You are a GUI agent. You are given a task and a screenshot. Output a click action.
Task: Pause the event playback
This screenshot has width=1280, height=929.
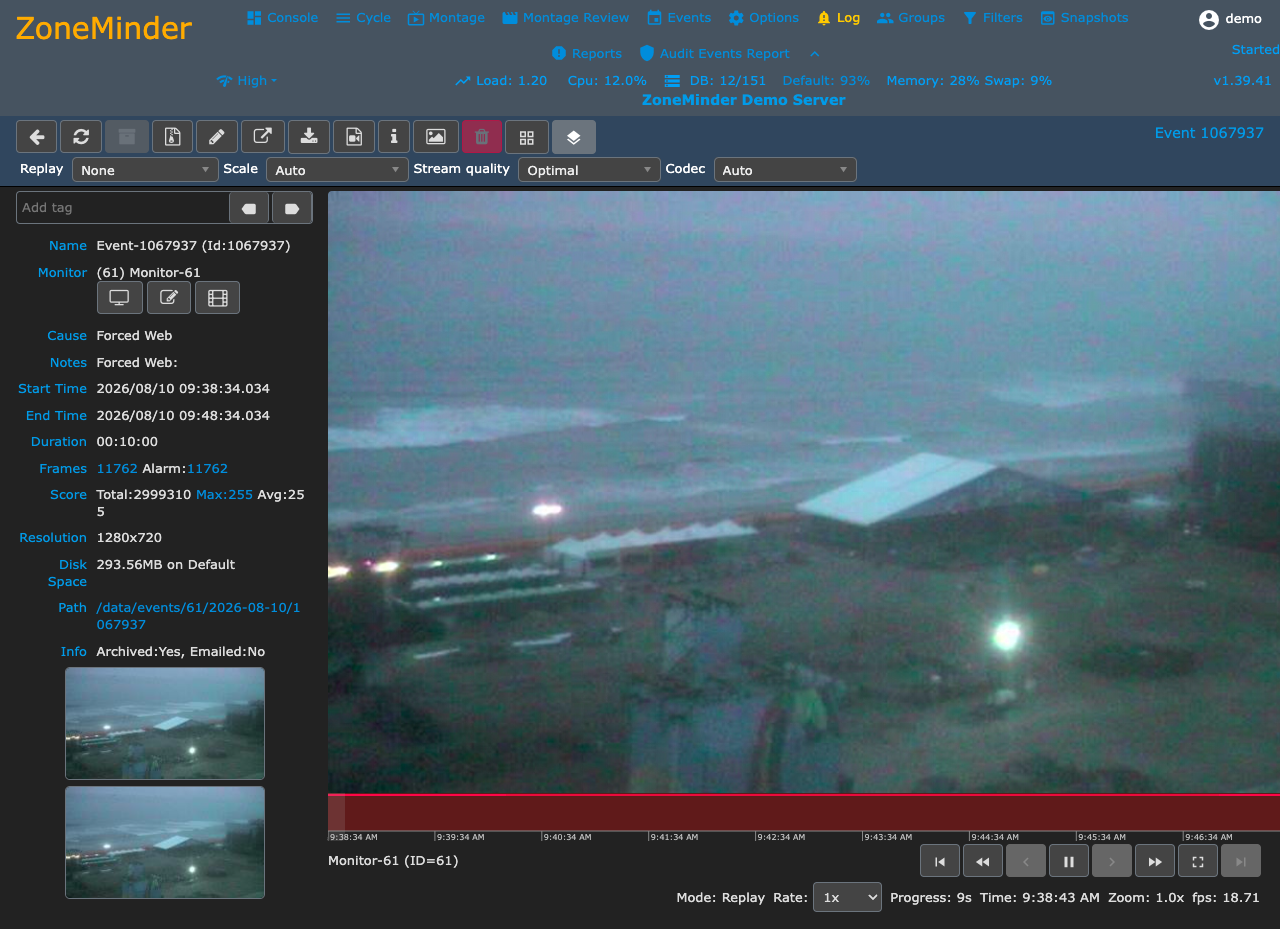click(1069, 861)
